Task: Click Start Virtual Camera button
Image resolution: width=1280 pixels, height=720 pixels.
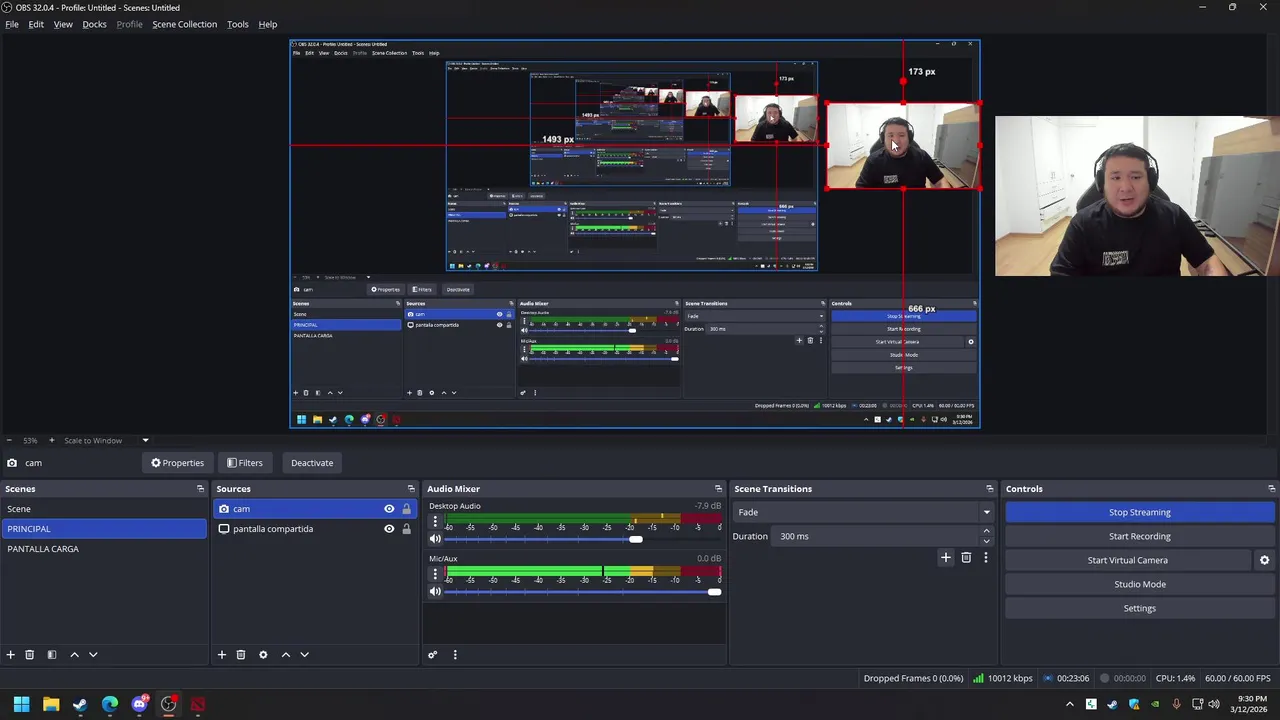Action: point(1127,560)
